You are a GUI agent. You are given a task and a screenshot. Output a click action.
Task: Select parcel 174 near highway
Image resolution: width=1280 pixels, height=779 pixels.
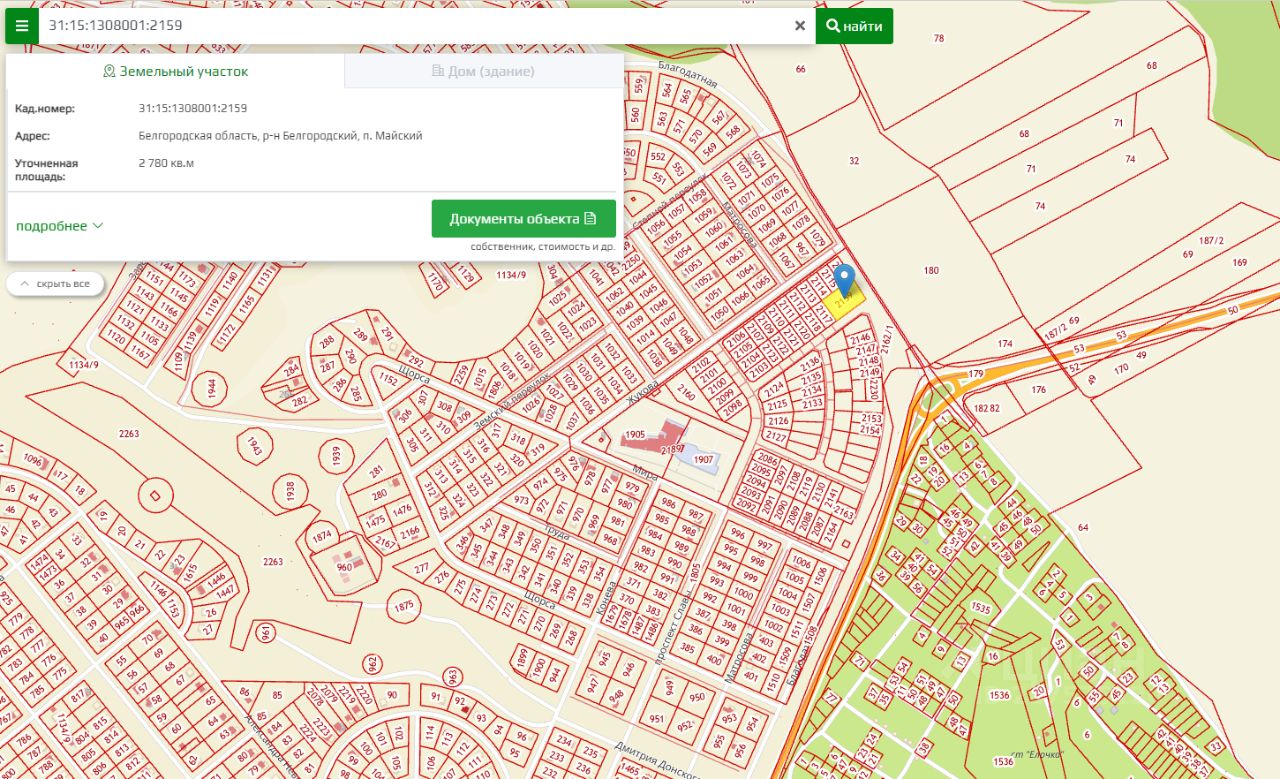(1005, 344)
